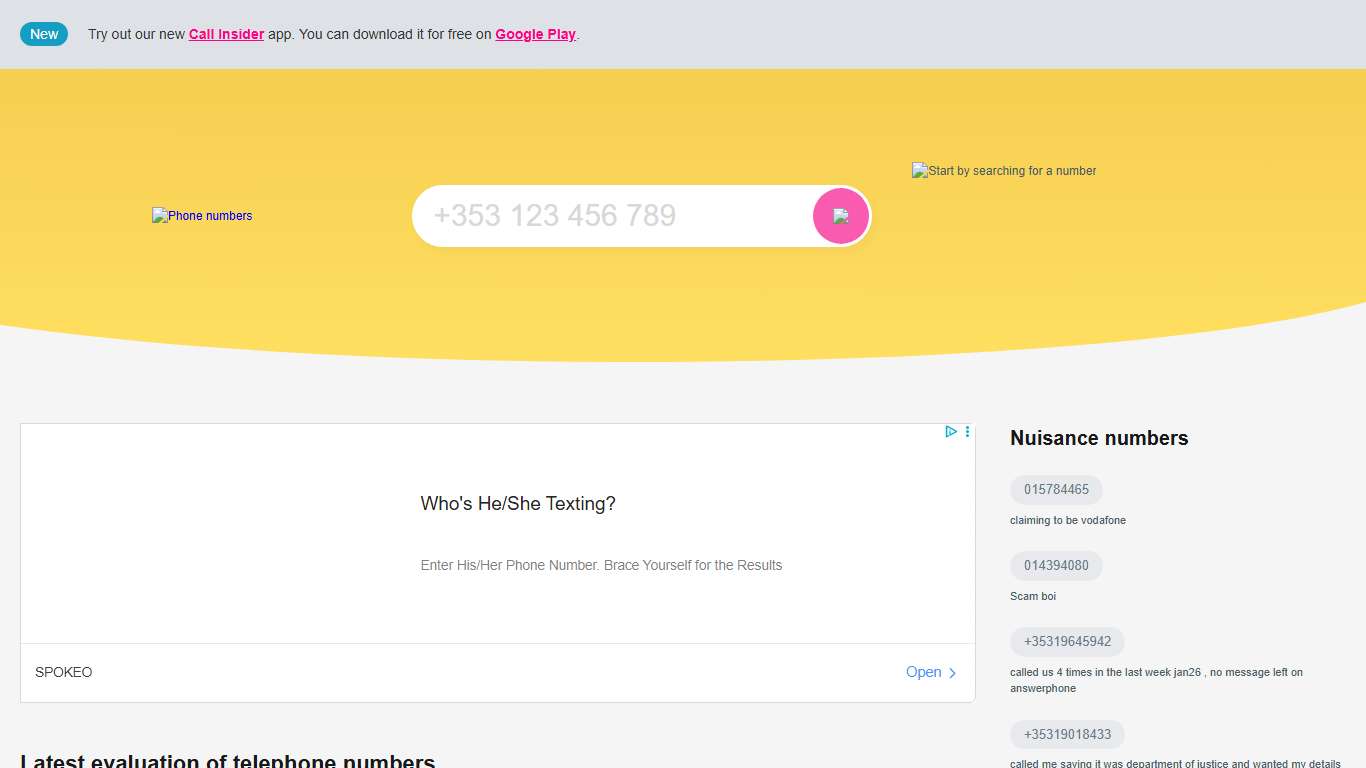The height and width of the screenshot is (768, 1366).
Task: Click the pink search submit icon
Action: [840, 215]
